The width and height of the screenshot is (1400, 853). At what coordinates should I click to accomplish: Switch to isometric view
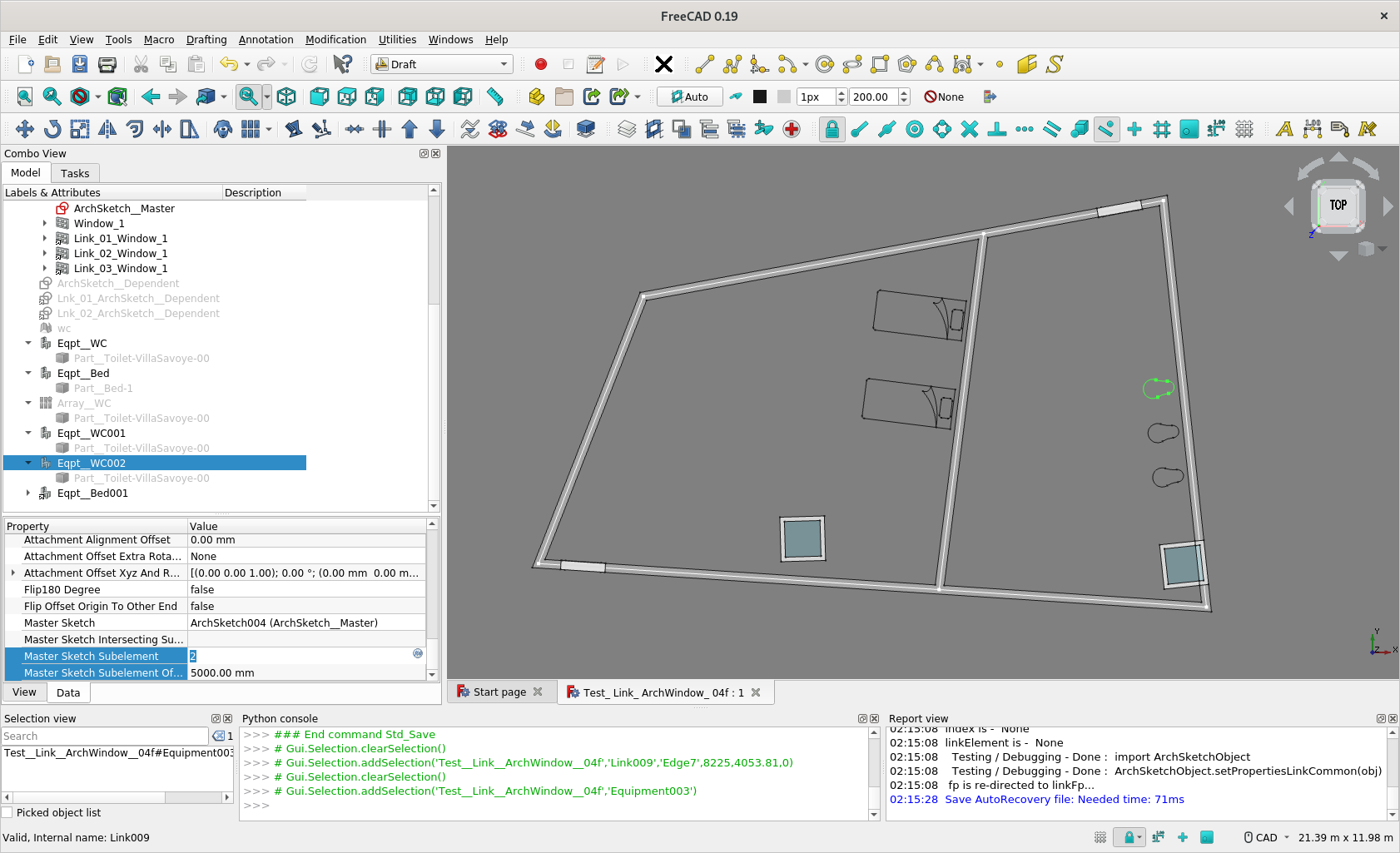tap(285, 97)
